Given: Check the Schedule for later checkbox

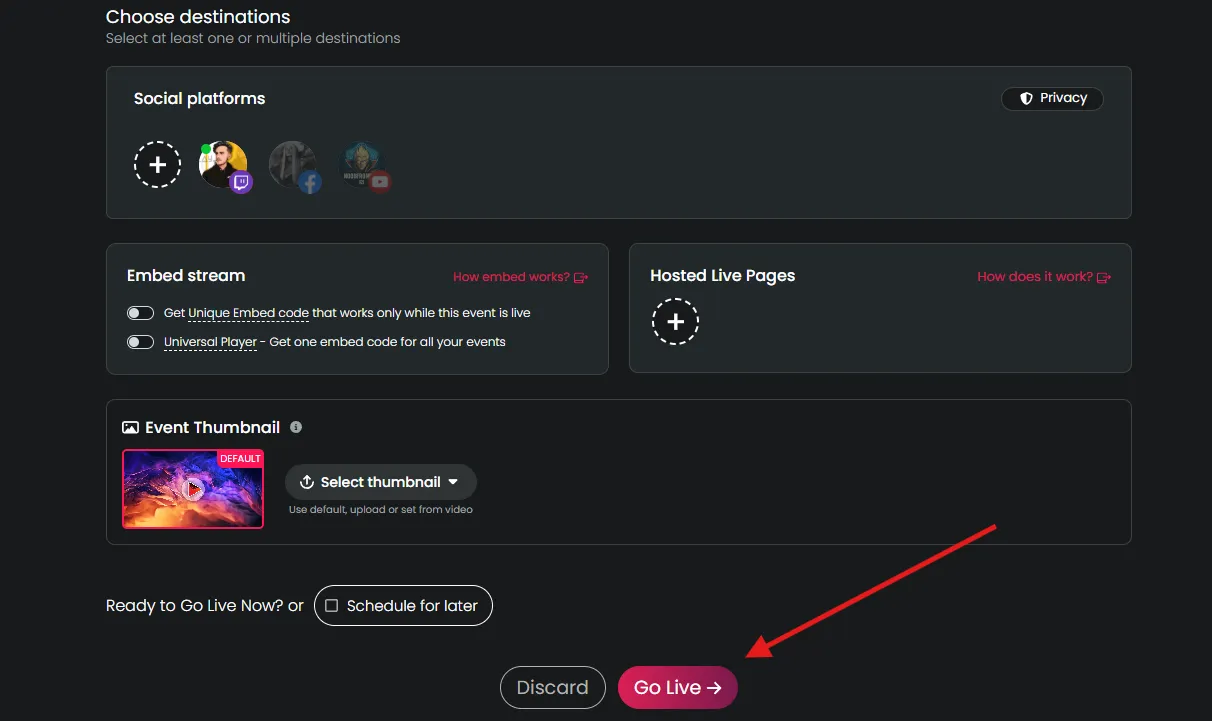Looking at the screenshot, I should click(x=332, y=606).
